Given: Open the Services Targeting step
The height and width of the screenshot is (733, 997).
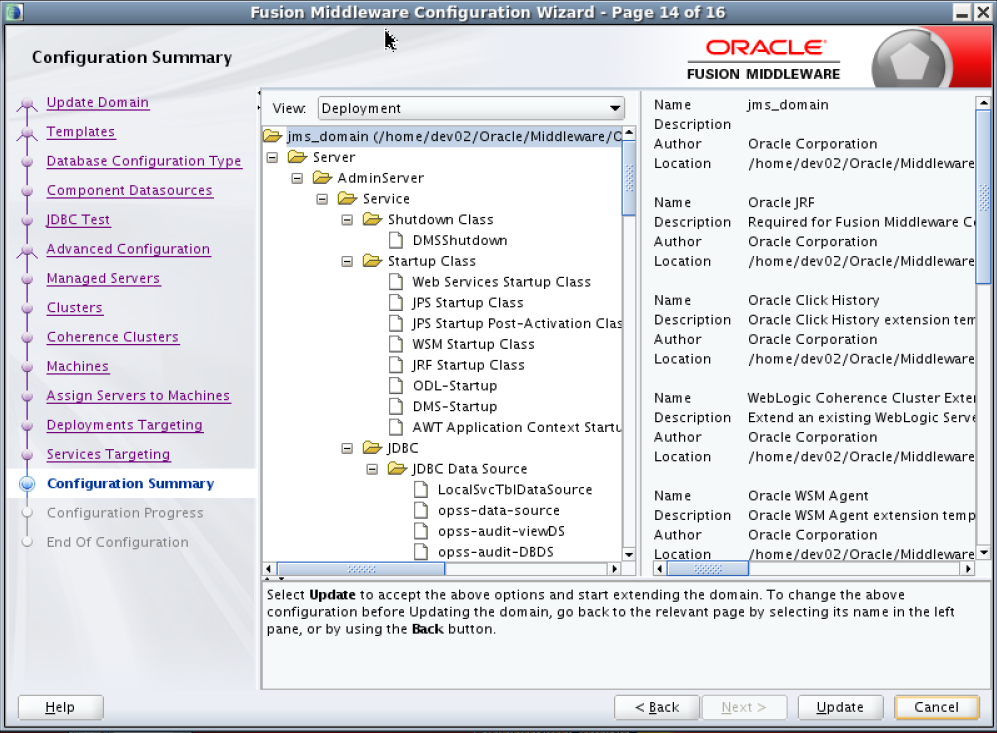Looking at the screenshot, I should [x=109, y=454].
